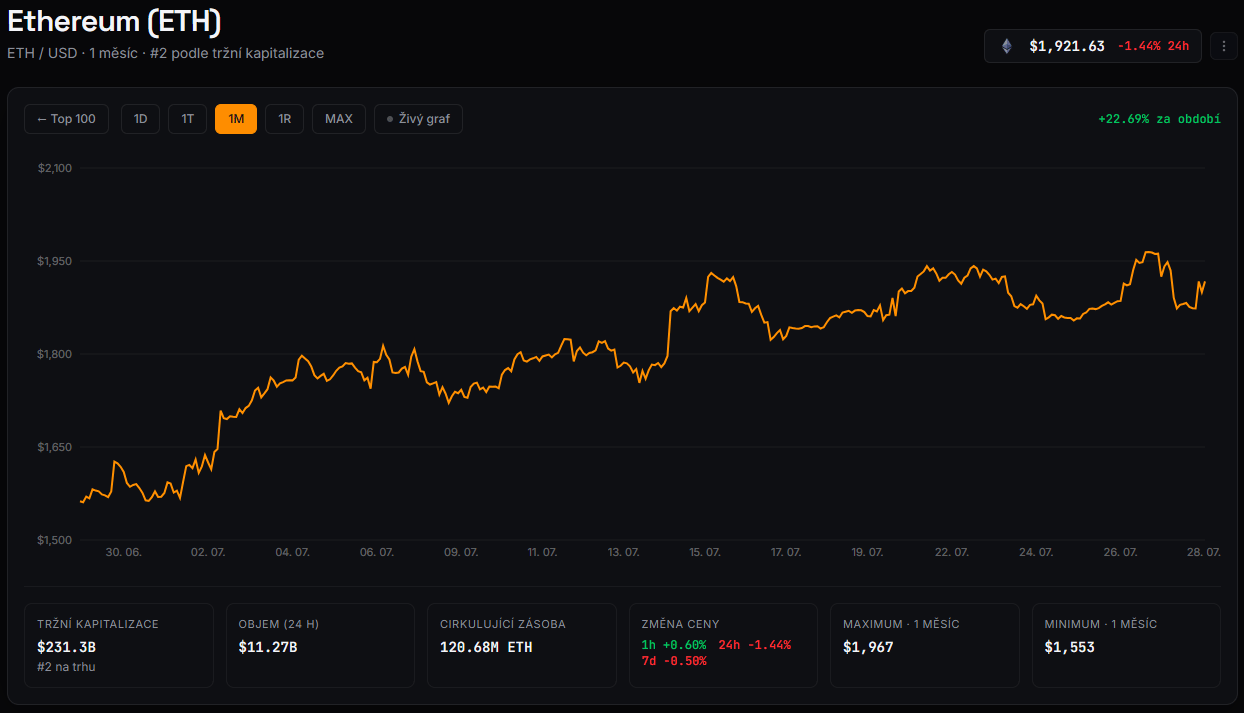Go back to Top 100 list

(66, 119)
